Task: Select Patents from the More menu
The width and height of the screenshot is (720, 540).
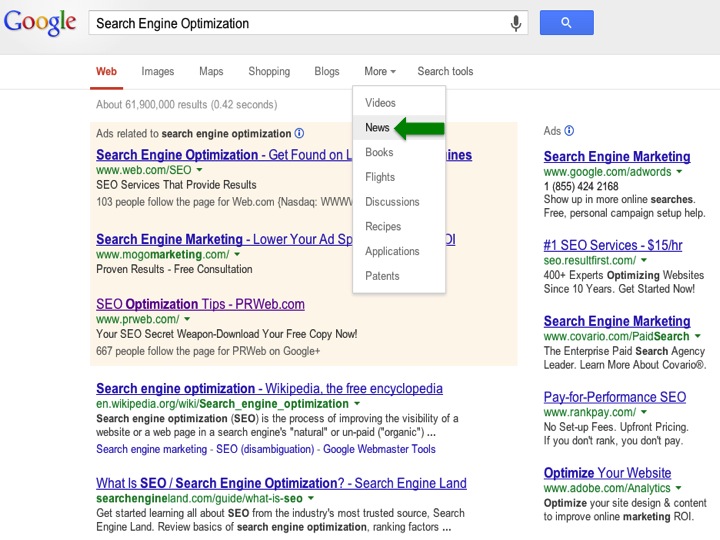Action: pyautogui.click(x=399, y=276)
